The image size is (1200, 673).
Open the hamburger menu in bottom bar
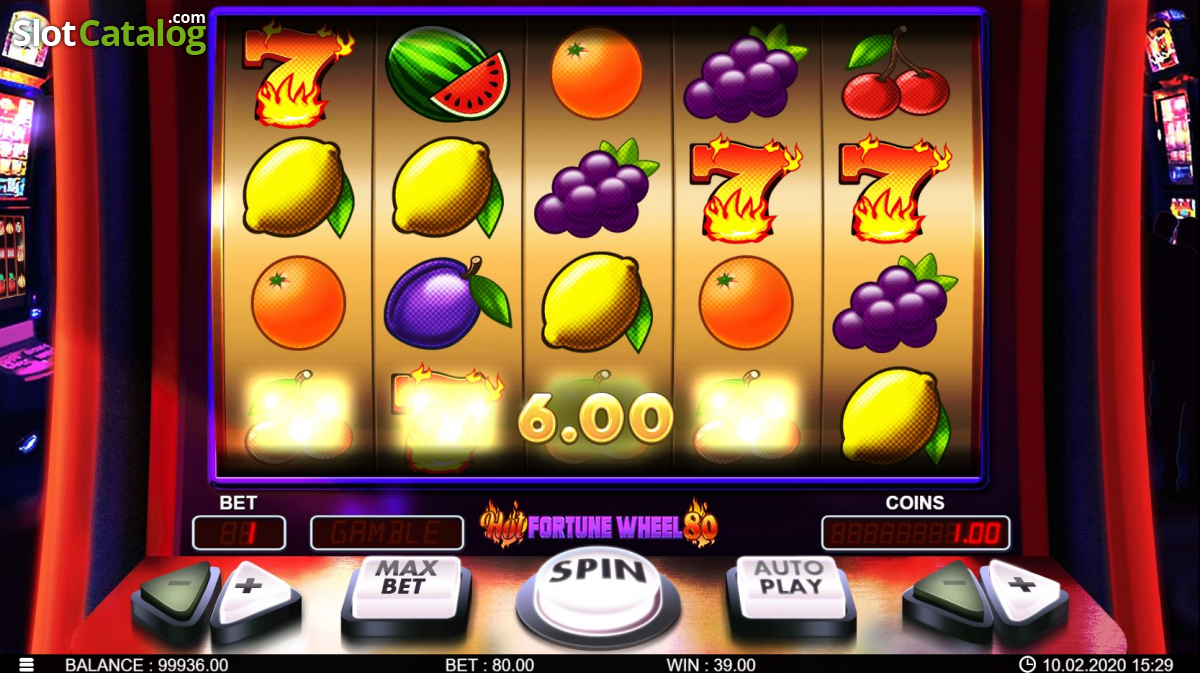pyautogui.click(x=27, y=664)
